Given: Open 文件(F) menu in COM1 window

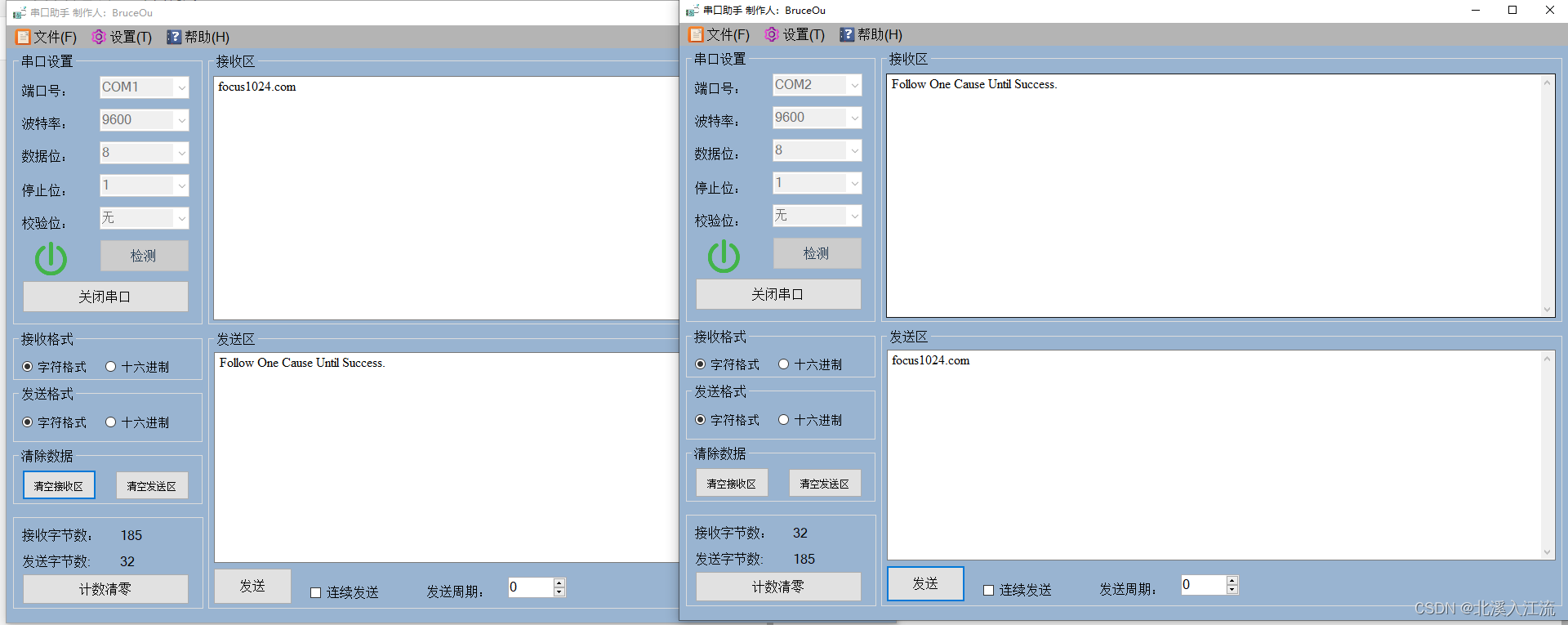Looking at the screenshot, I should pos(47,37).
